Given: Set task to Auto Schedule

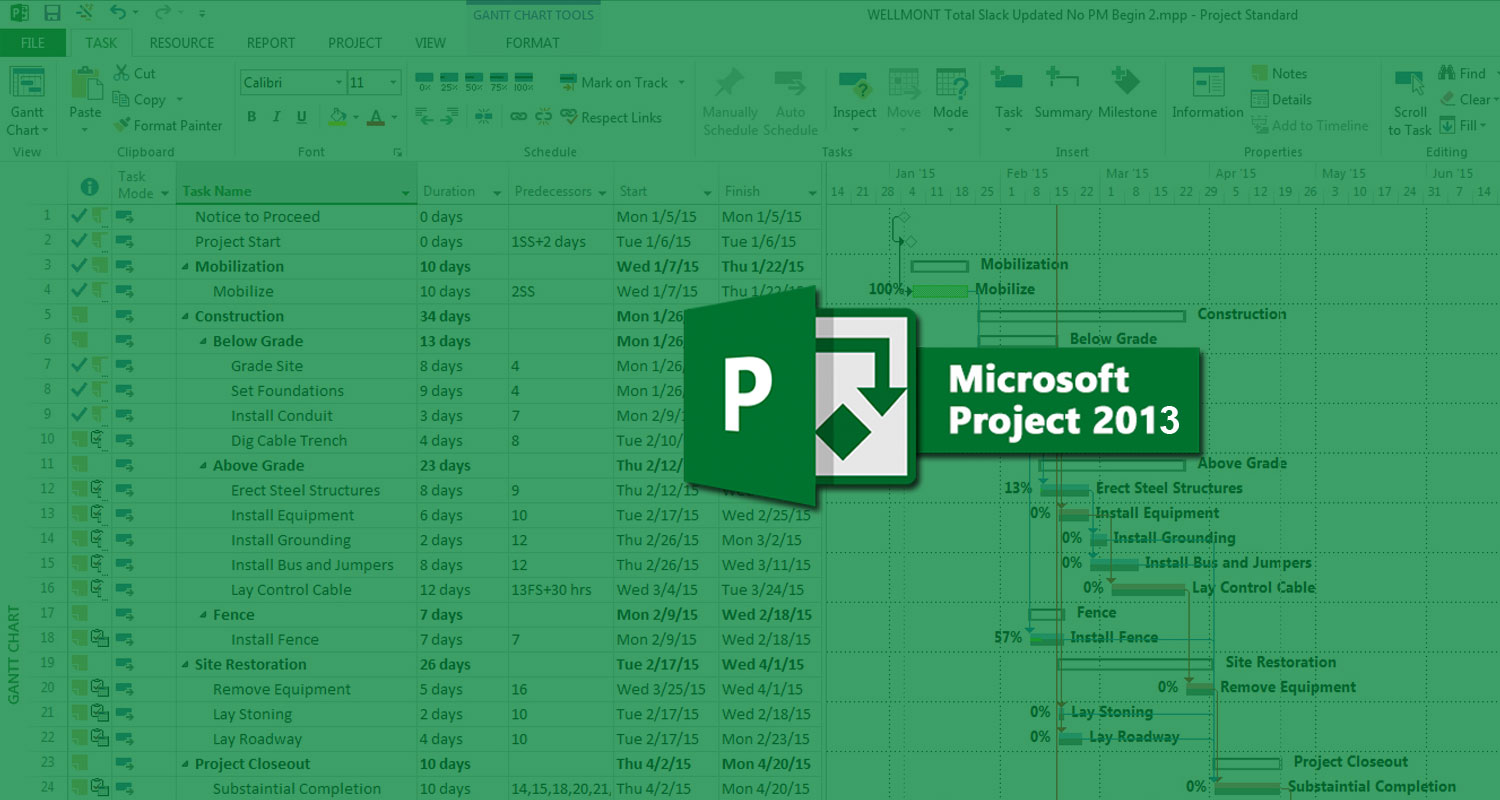Looking at the screenshot, I should click(790, 102).
